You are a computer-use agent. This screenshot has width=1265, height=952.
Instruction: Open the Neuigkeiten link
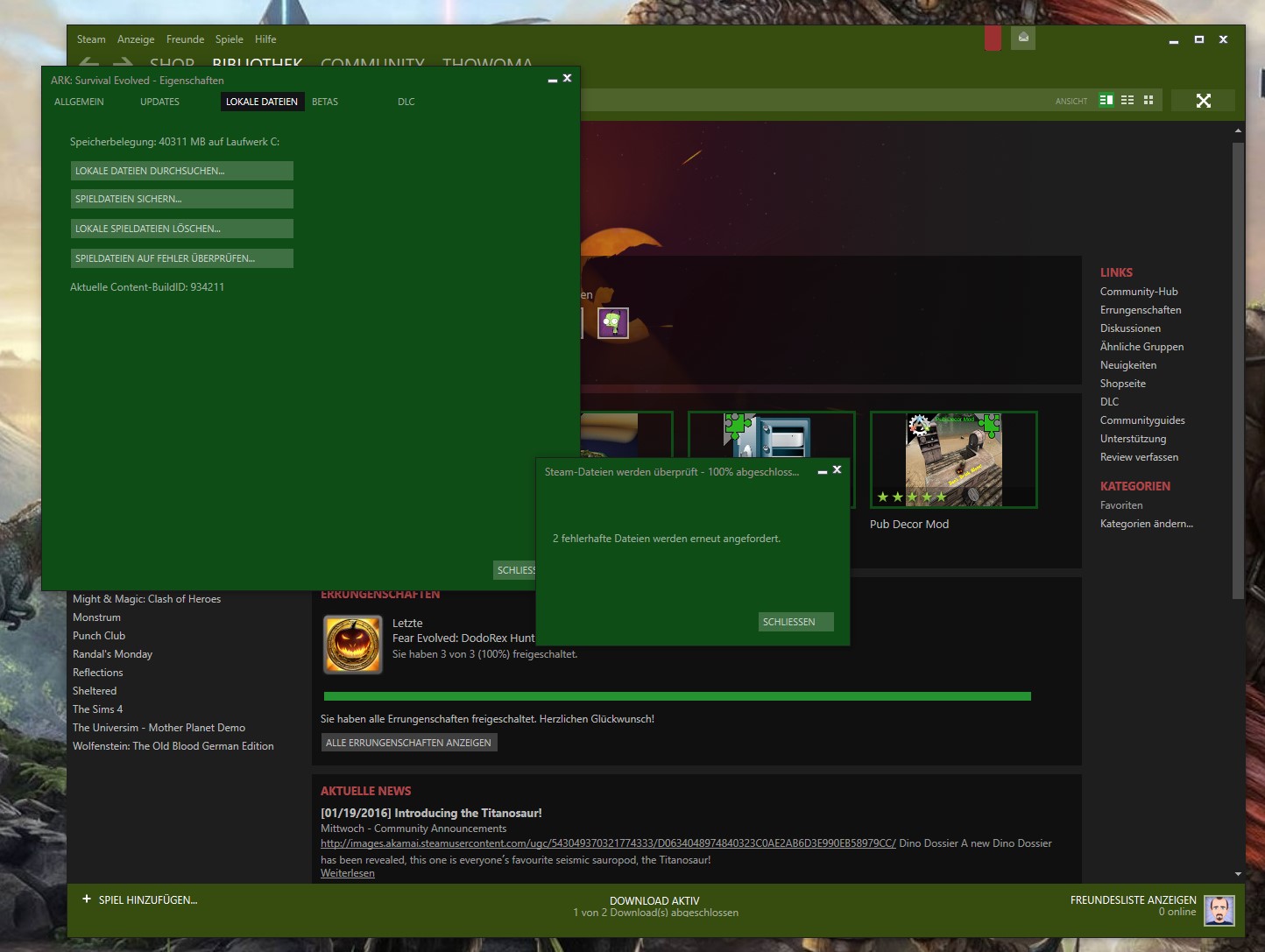click(1128, 365)
